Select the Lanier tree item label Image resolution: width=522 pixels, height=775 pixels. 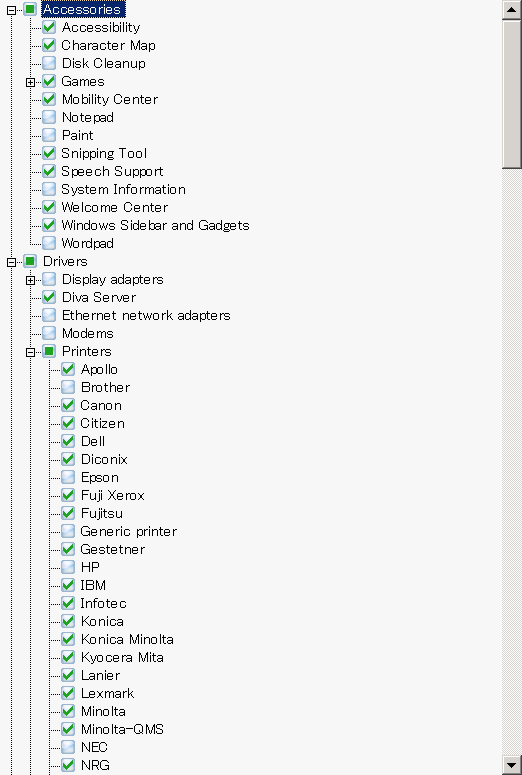tap(100, 675)
